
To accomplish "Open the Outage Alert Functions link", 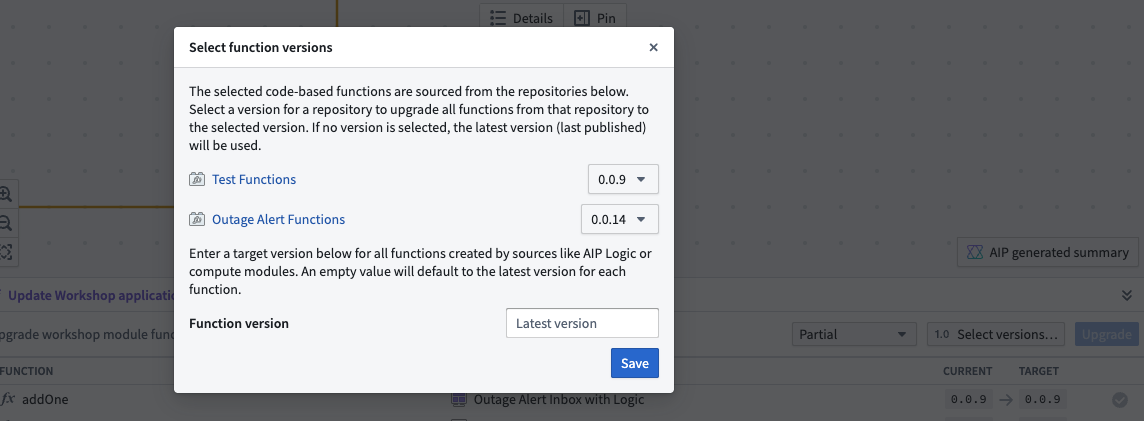I will [278, 220].
